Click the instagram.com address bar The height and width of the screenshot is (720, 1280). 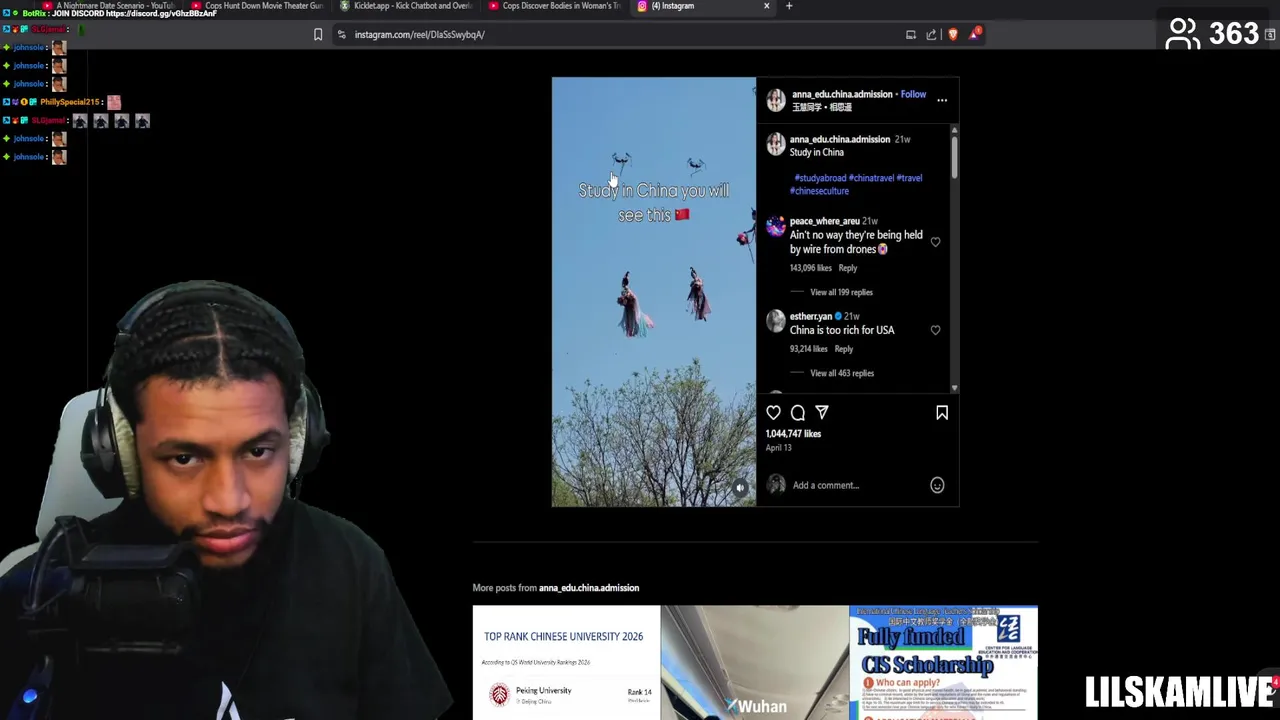coord(620,34)
